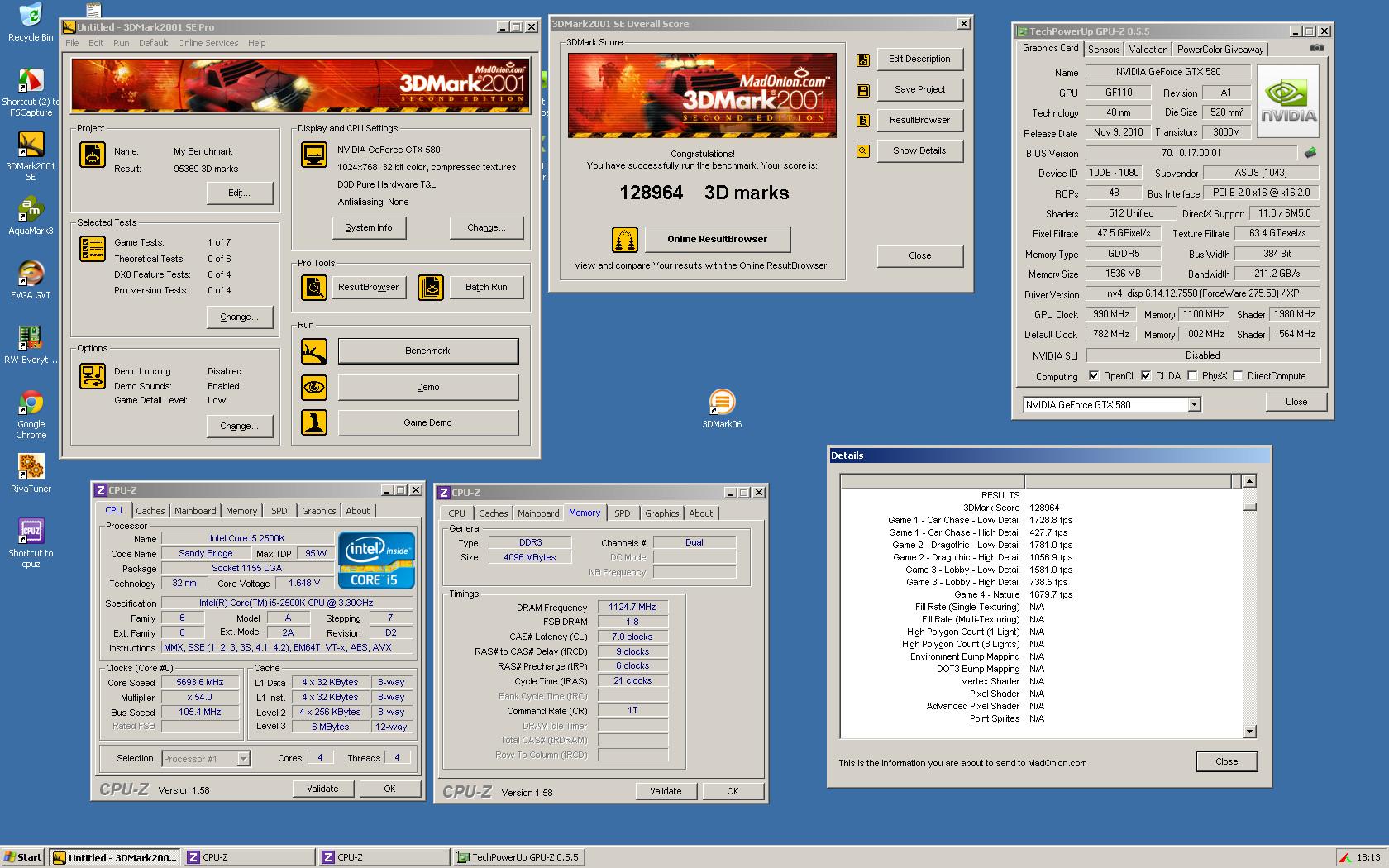Click Validate in the left CPU-Z window
The height and width of the screenshot is (868, 1389).
click(322, 789)
